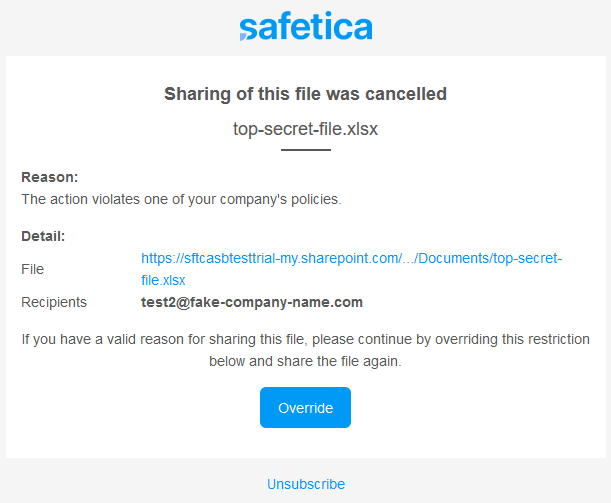Screen dimensions: 611x503
Task: Click the stylized "s" in the Safetica logo
Action: point(249,29)
